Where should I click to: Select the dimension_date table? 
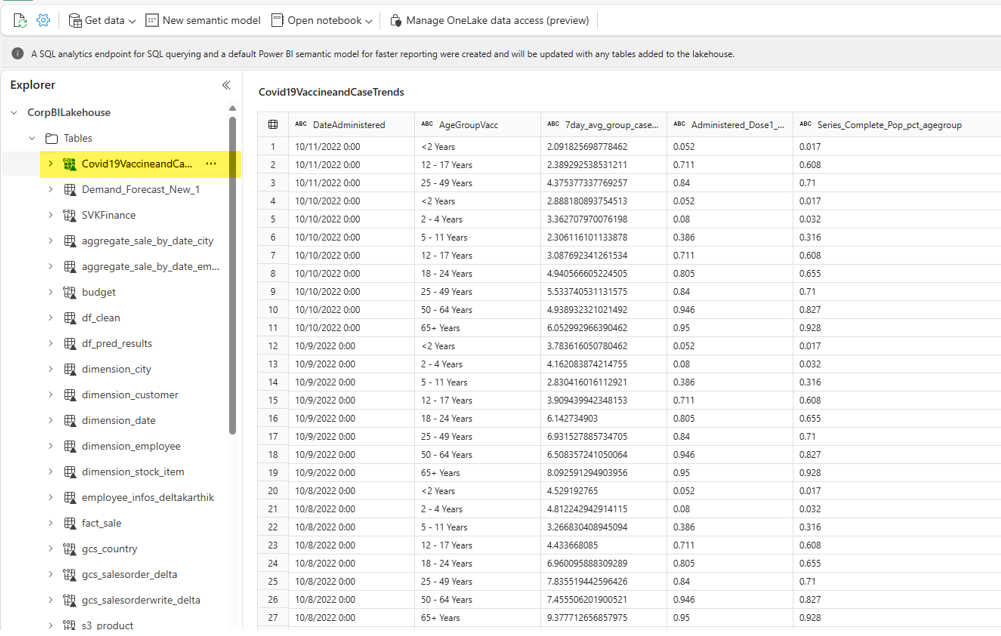118,420
